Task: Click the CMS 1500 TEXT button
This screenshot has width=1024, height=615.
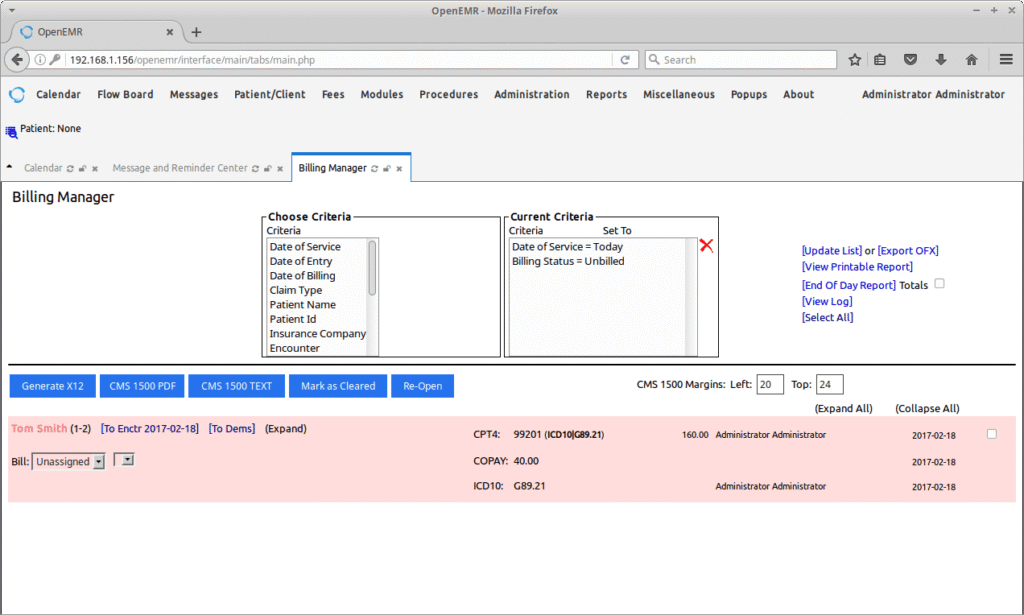Action: (x=236, y=386)
